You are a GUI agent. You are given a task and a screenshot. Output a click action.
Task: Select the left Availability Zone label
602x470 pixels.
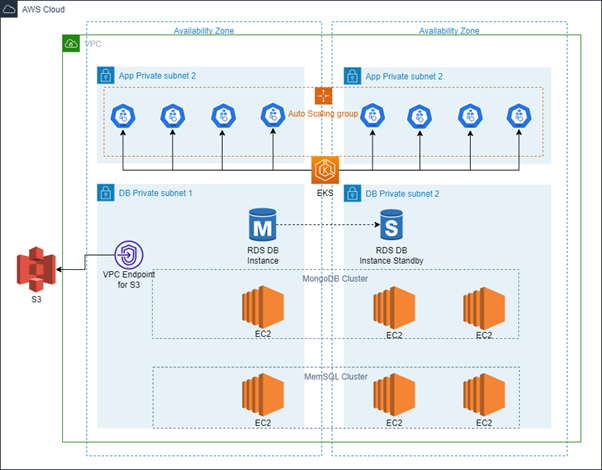205,31
